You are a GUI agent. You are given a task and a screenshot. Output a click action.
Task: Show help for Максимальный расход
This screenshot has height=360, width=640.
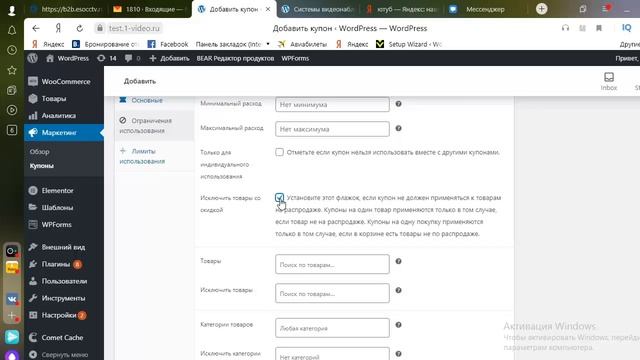[398, 128]
